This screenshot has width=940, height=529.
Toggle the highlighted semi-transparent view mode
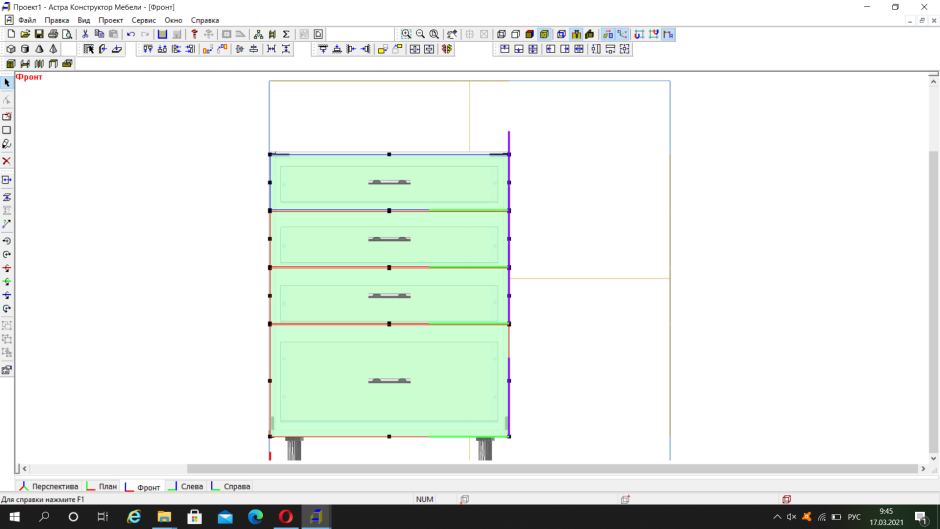pyautogui.click(x=544, y=34)
